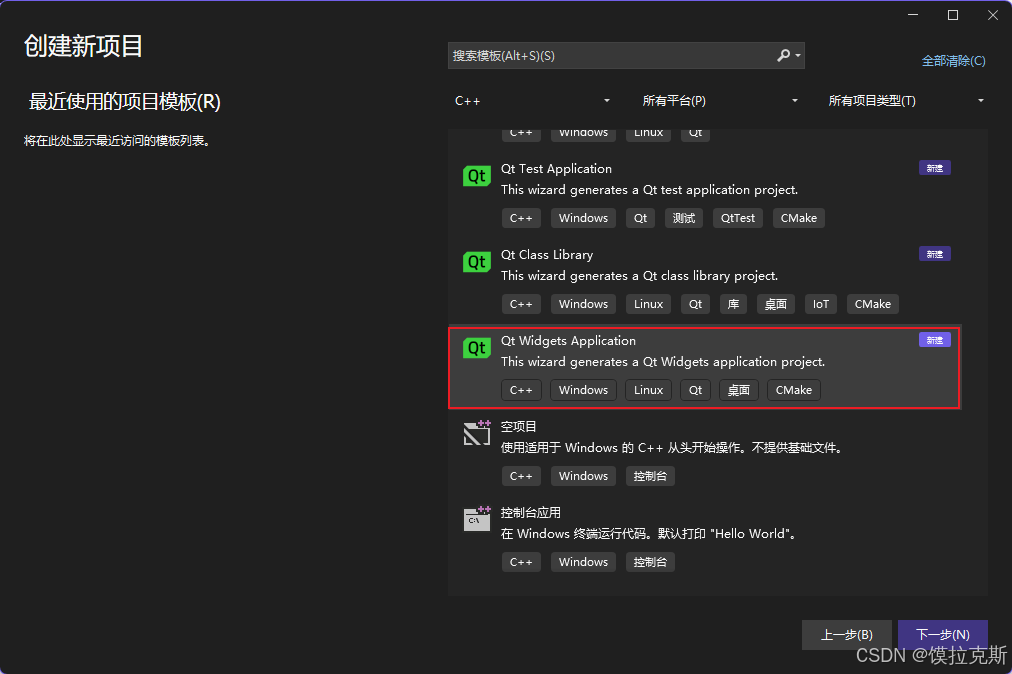Click the 控制台 tag under 空项目
The image size is (1012, 674).
(x=650, y=476)
